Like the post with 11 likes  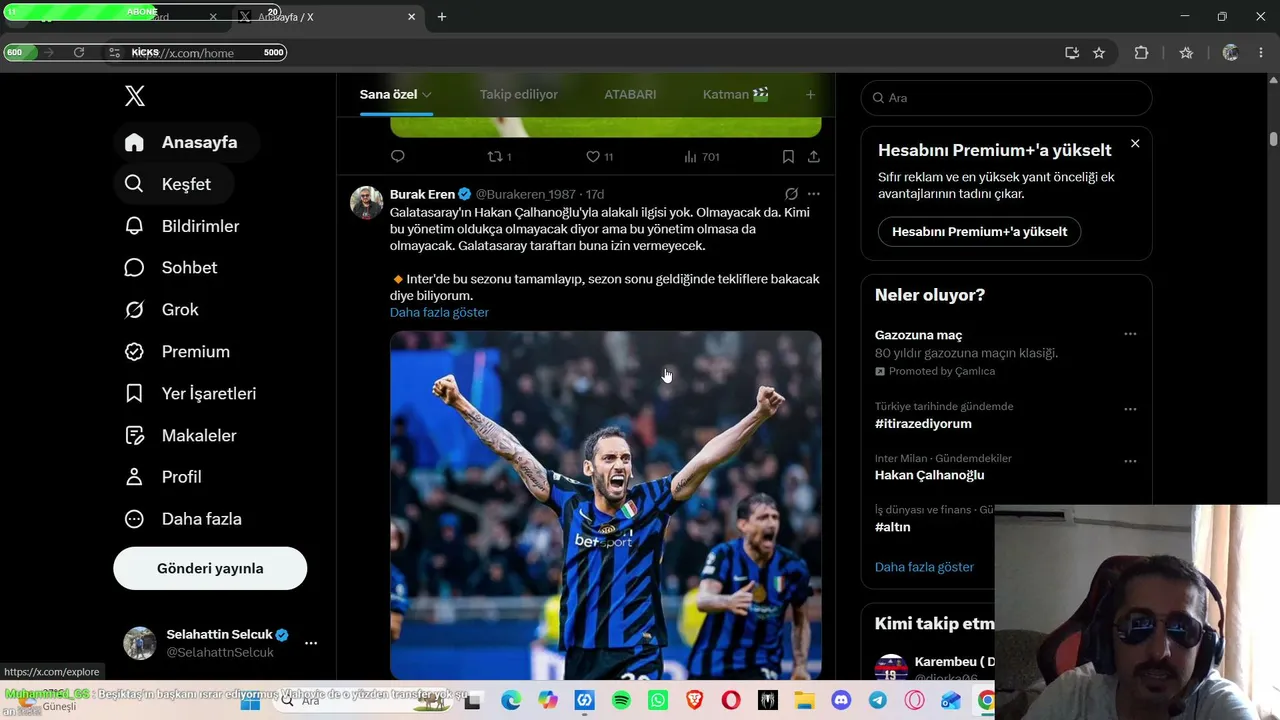pos(599,156)
